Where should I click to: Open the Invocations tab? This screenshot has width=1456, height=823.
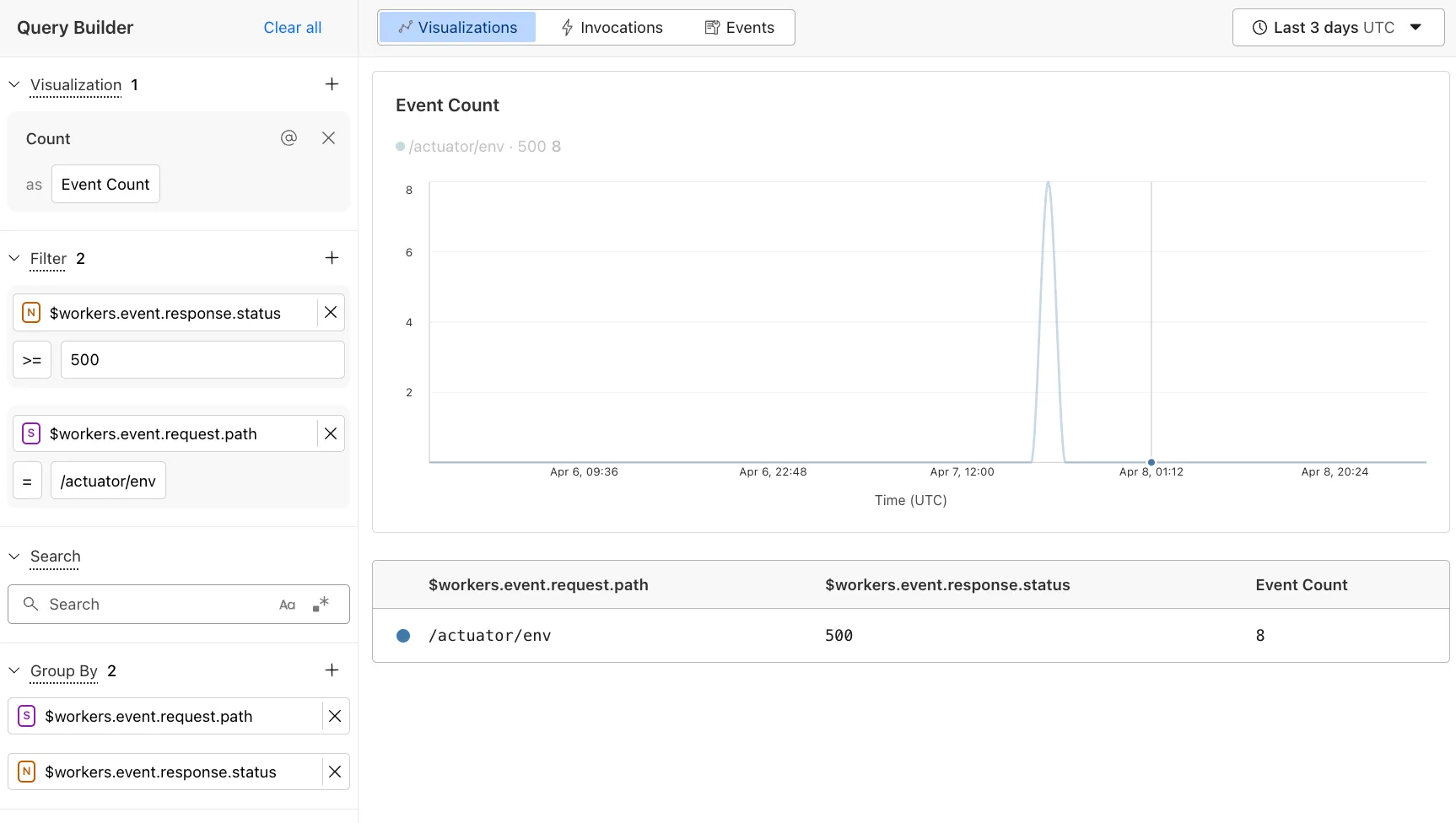[x=620, y=27]
